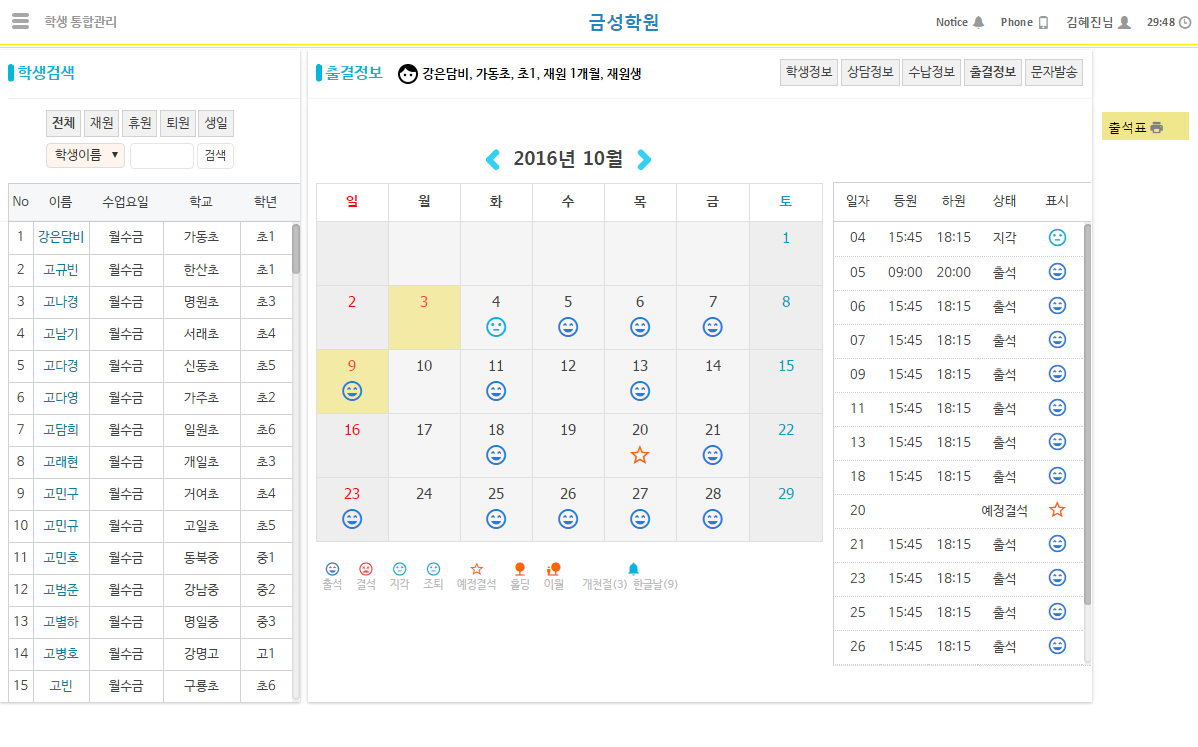1198x747 pixels.
Task: Select the 퇴원 filter tab
Action: (x=178, y=123)
